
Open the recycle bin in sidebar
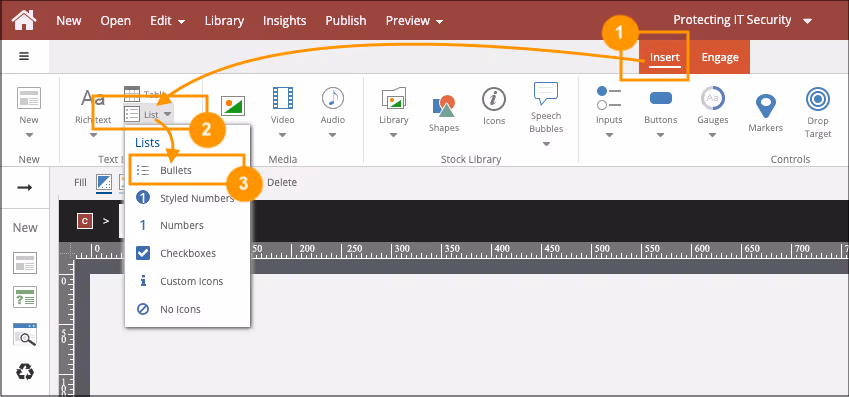pos(25,372)
